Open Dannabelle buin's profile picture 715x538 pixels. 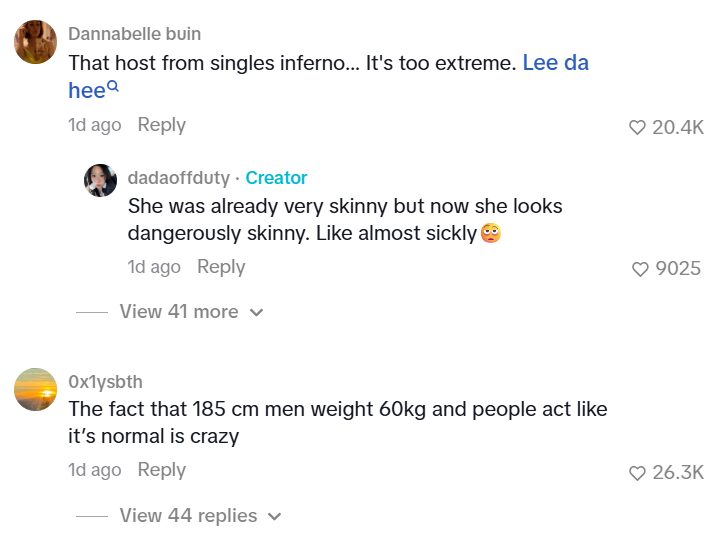(x=35, y=43)
